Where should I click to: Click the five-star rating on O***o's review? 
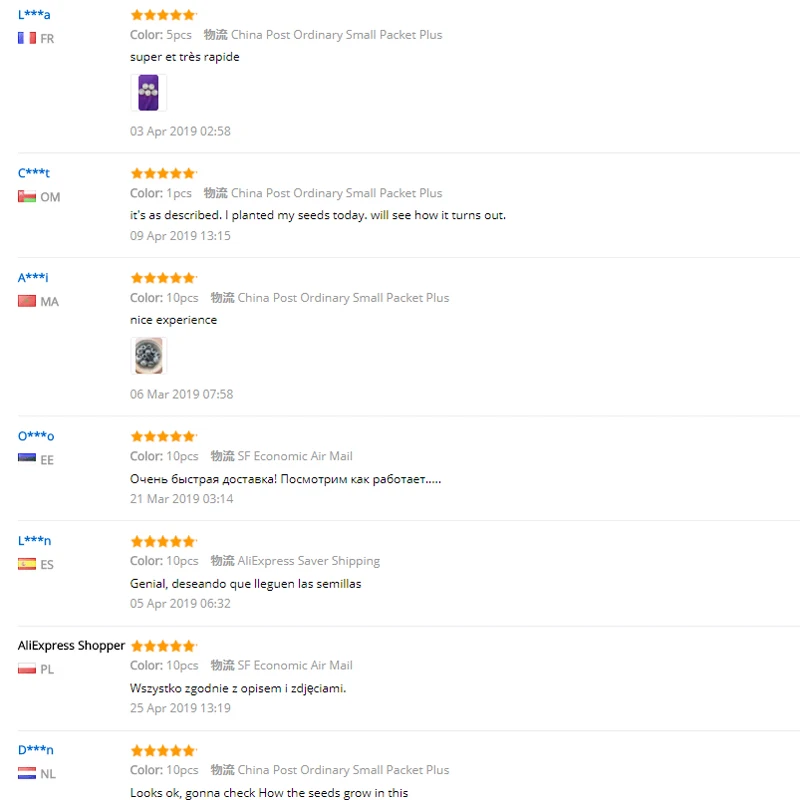[163, 436]
